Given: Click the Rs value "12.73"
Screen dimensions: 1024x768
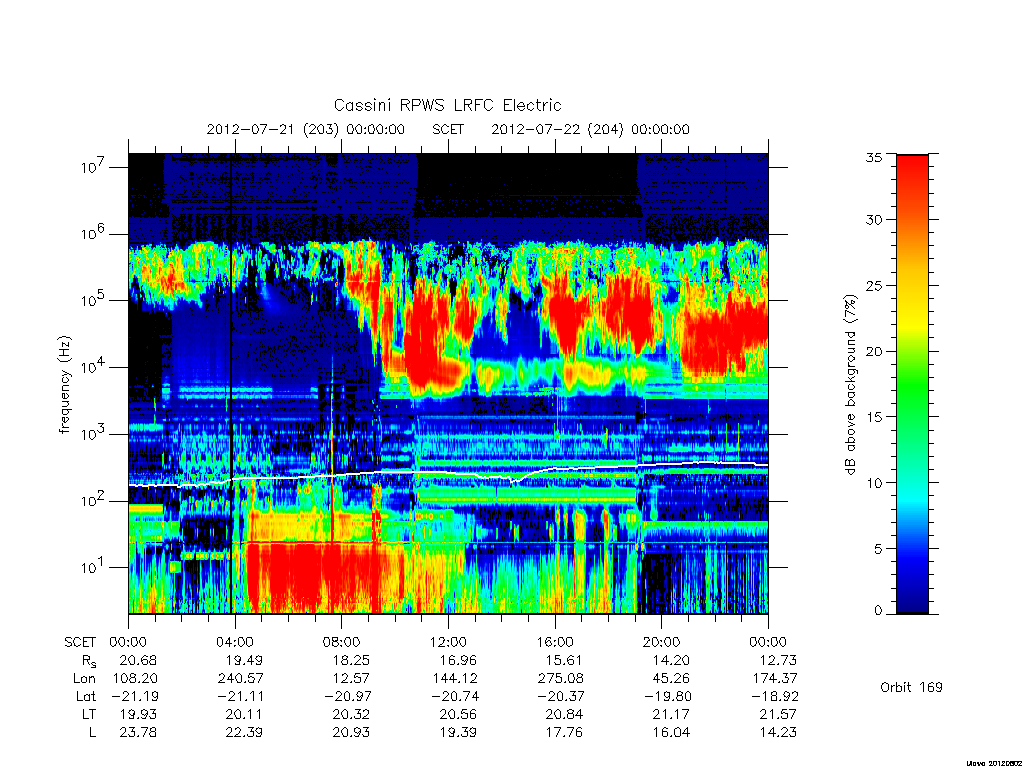Looking at the screenshot, I should pyautogui.click(x=778, y=660).
